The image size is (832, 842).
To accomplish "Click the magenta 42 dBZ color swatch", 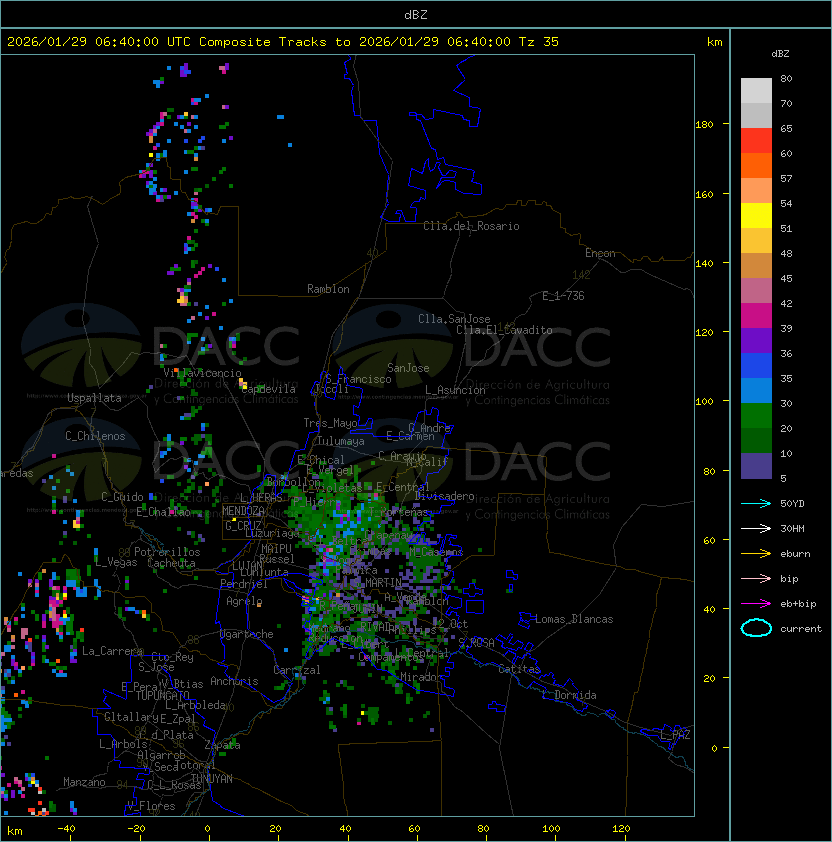I will [756, 315].
